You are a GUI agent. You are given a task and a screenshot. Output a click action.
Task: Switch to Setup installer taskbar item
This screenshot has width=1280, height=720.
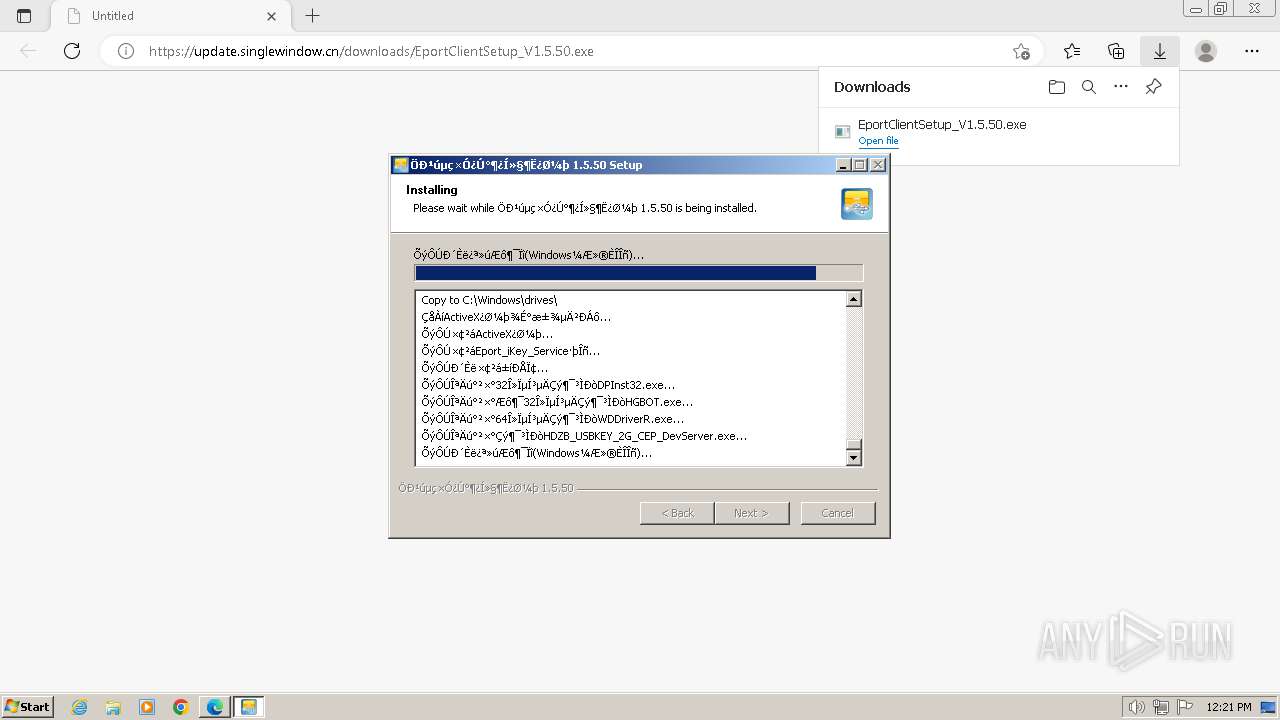[x=249, y=707]
